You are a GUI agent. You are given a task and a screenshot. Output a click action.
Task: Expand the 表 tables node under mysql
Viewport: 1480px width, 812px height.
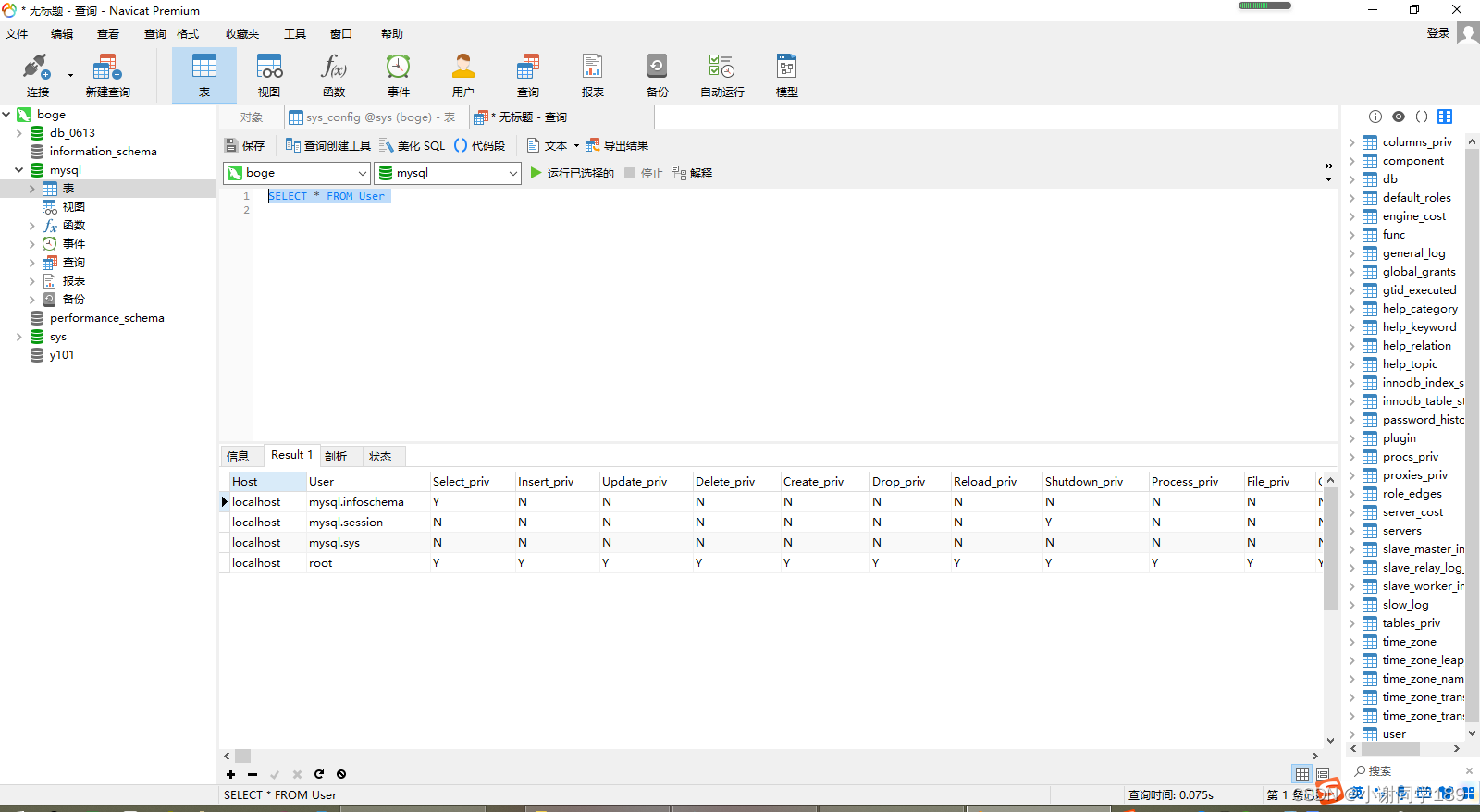(x=32, y=189)
